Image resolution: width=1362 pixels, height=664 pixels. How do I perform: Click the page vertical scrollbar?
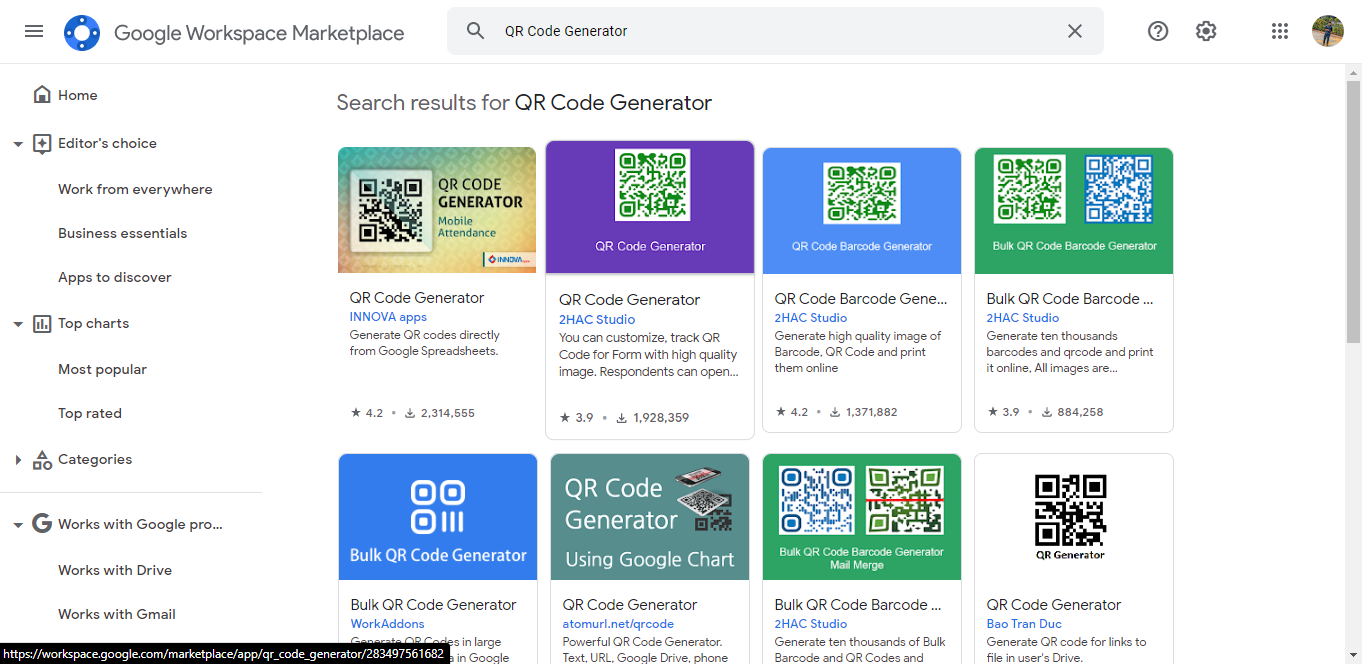(1353, 213)
